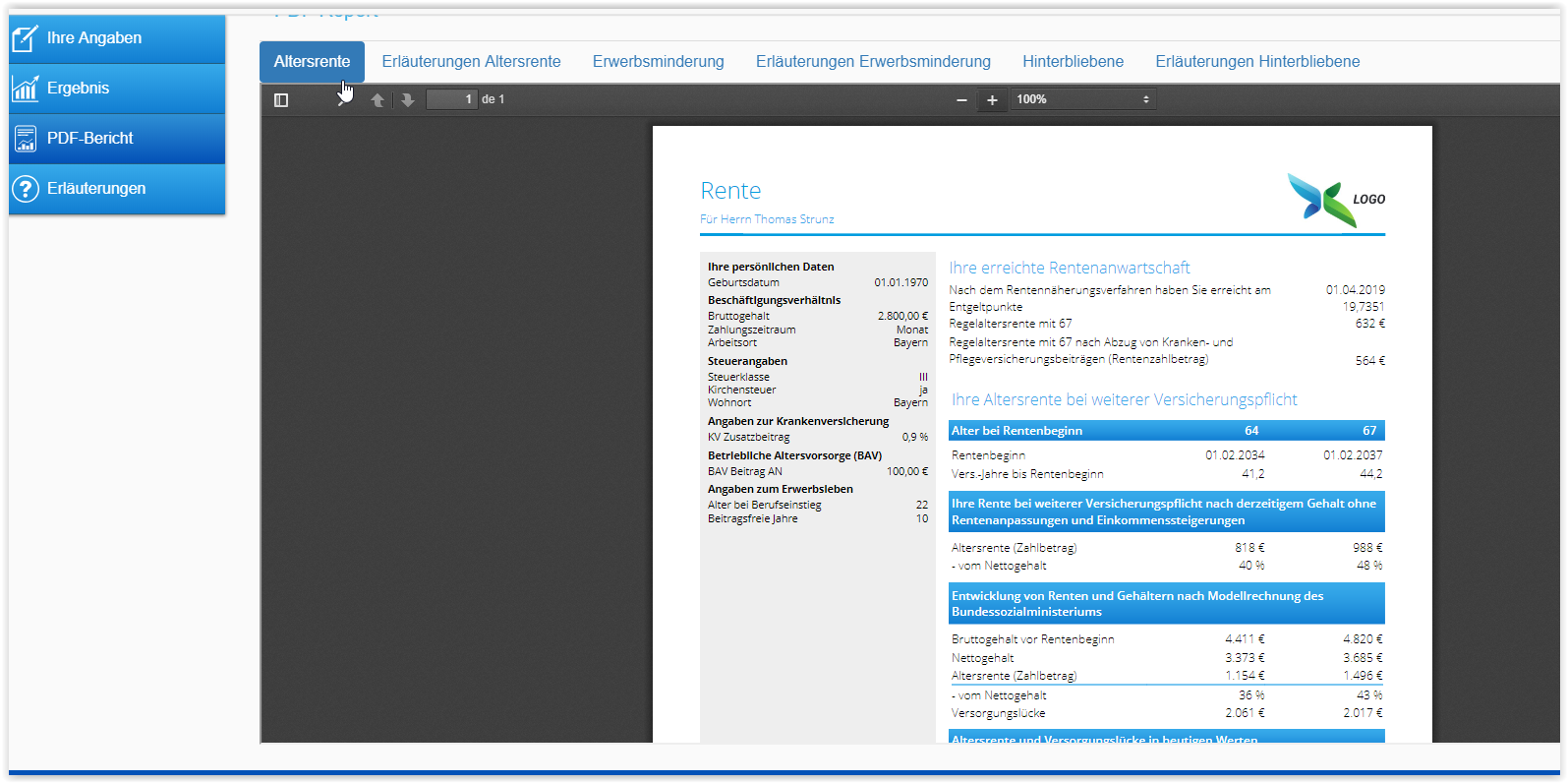This screenshot has height=783, width=1568.
Task: Go to Ihre Angaben in sidebar
Action: 94,38
